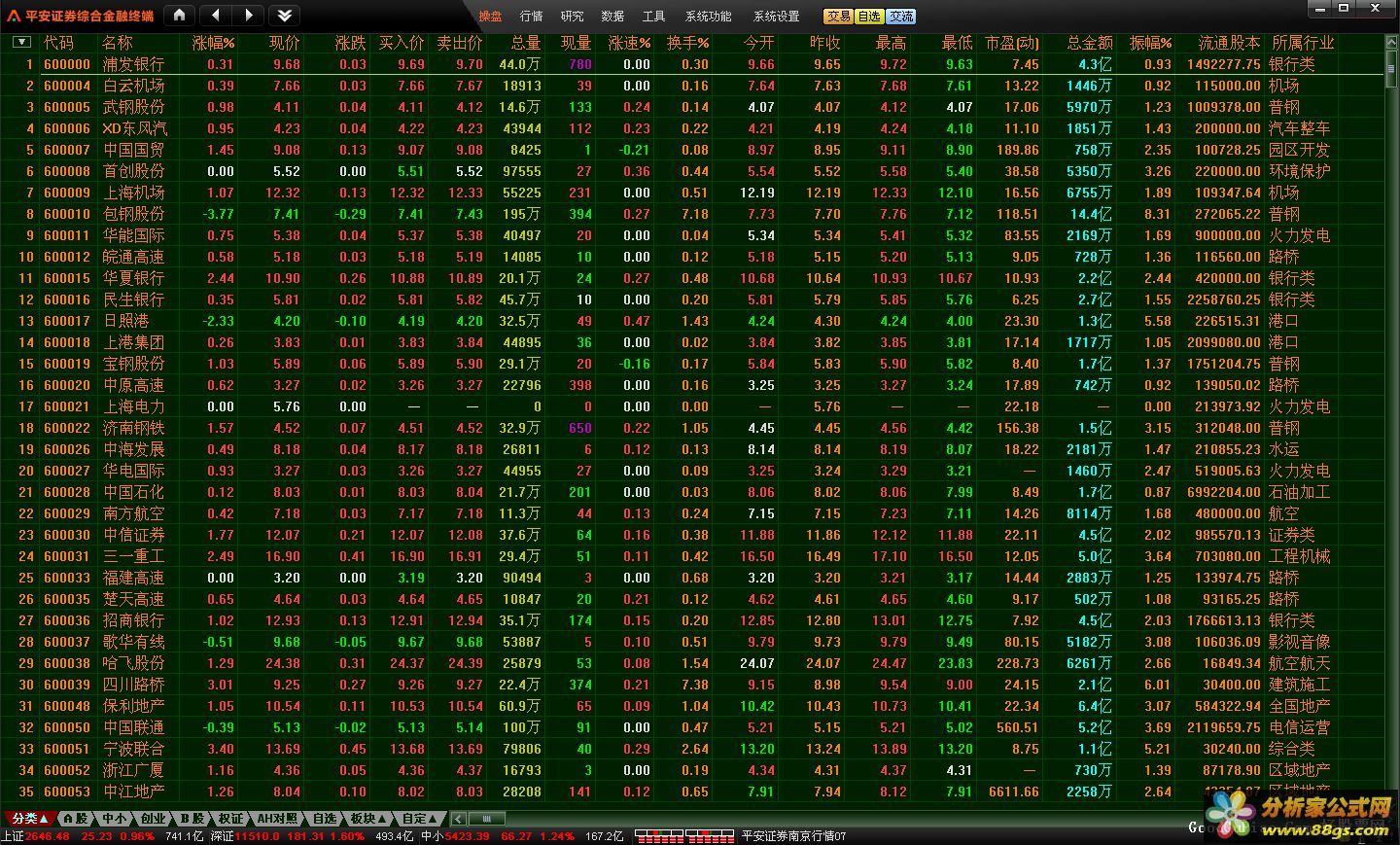
Task: Sort by the 所属行业 column header
Action: (x=1302, y=43)
